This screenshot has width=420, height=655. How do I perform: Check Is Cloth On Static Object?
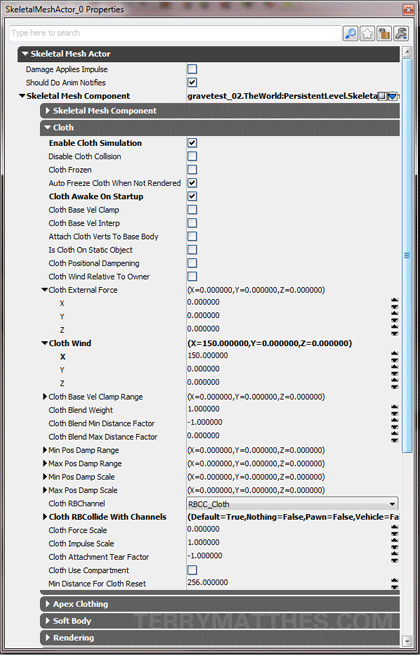tap(192, 250)
